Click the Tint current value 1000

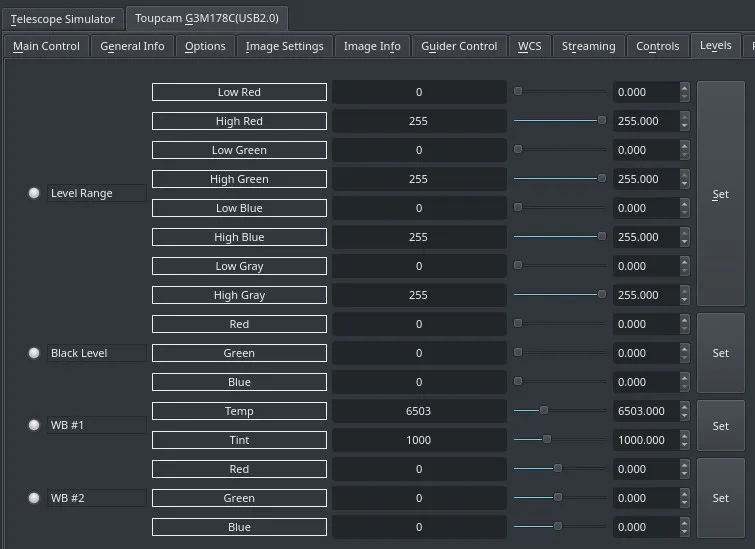pyautogui.click(x=419, y=440)
